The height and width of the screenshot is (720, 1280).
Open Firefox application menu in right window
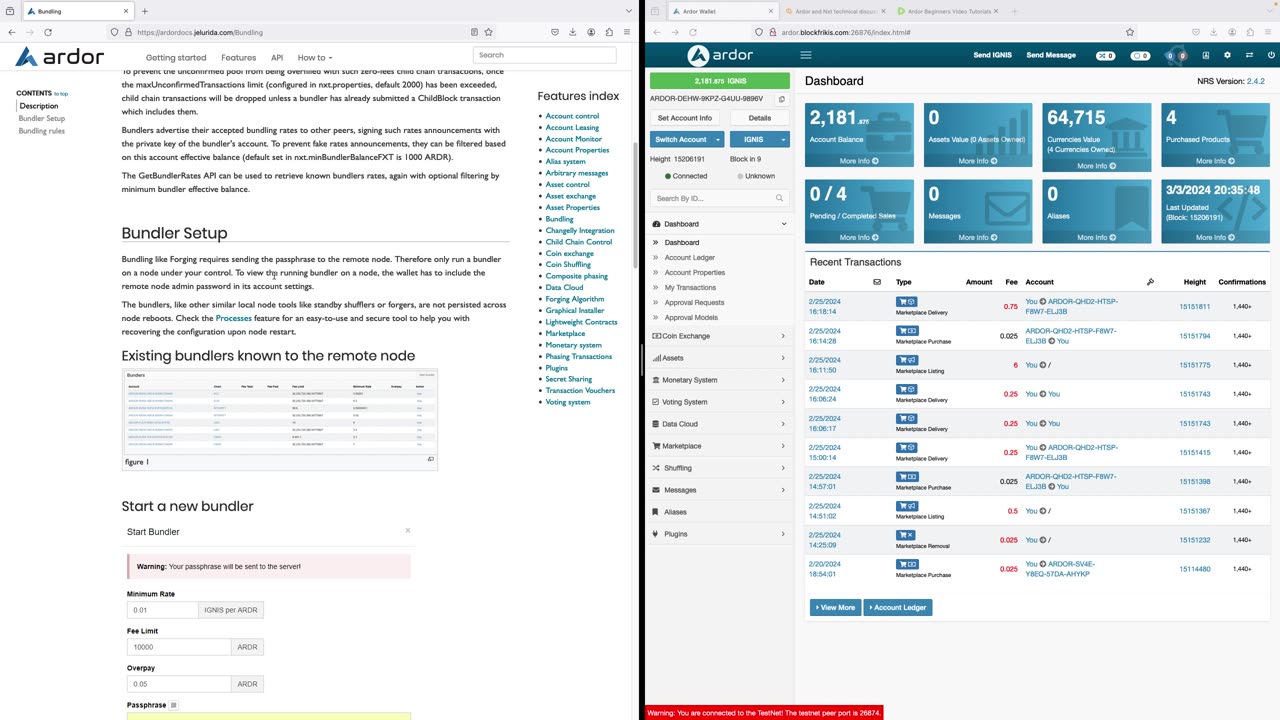[x=1268, y=32]
